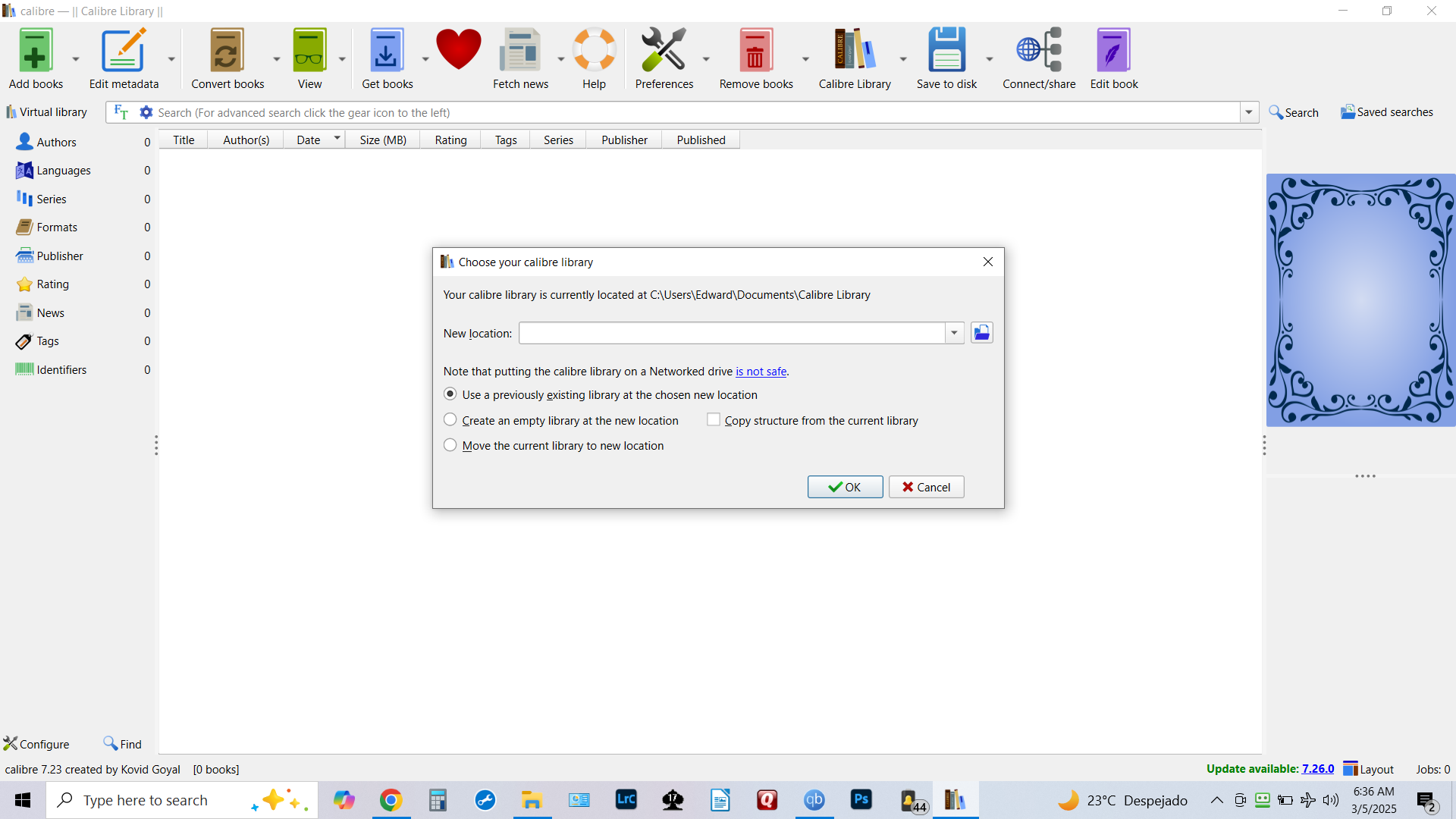Browse for folder using blue folder icon
The width and height of the screenshot is (1456, 819).
pyautogui.click(x=981, y=333)
